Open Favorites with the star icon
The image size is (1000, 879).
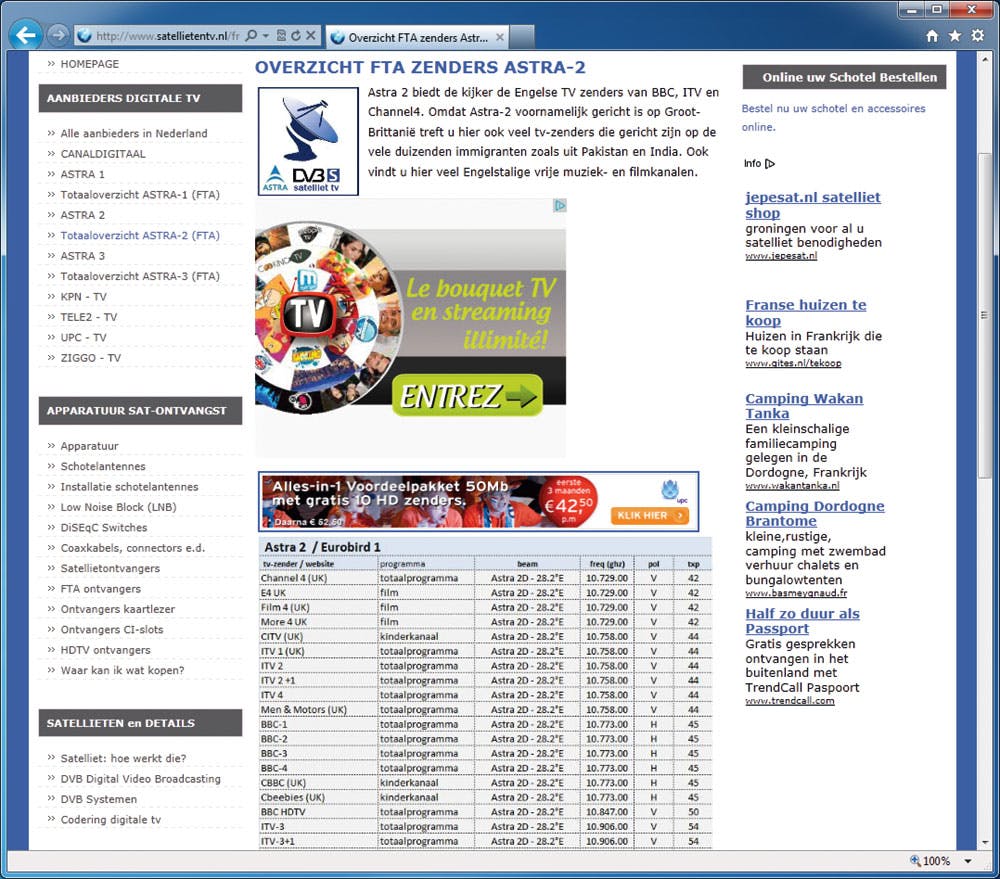[x=954, y=36]
